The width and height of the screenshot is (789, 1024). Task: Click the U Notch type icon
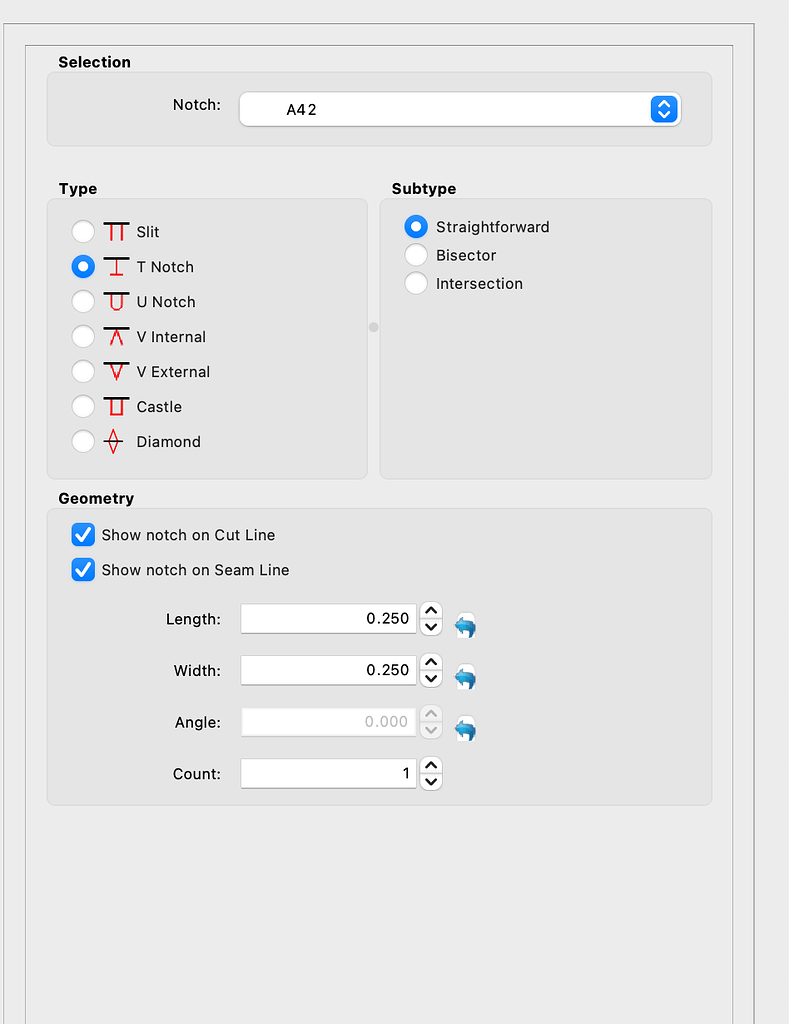pyautogui.click(x=114, y=301)
